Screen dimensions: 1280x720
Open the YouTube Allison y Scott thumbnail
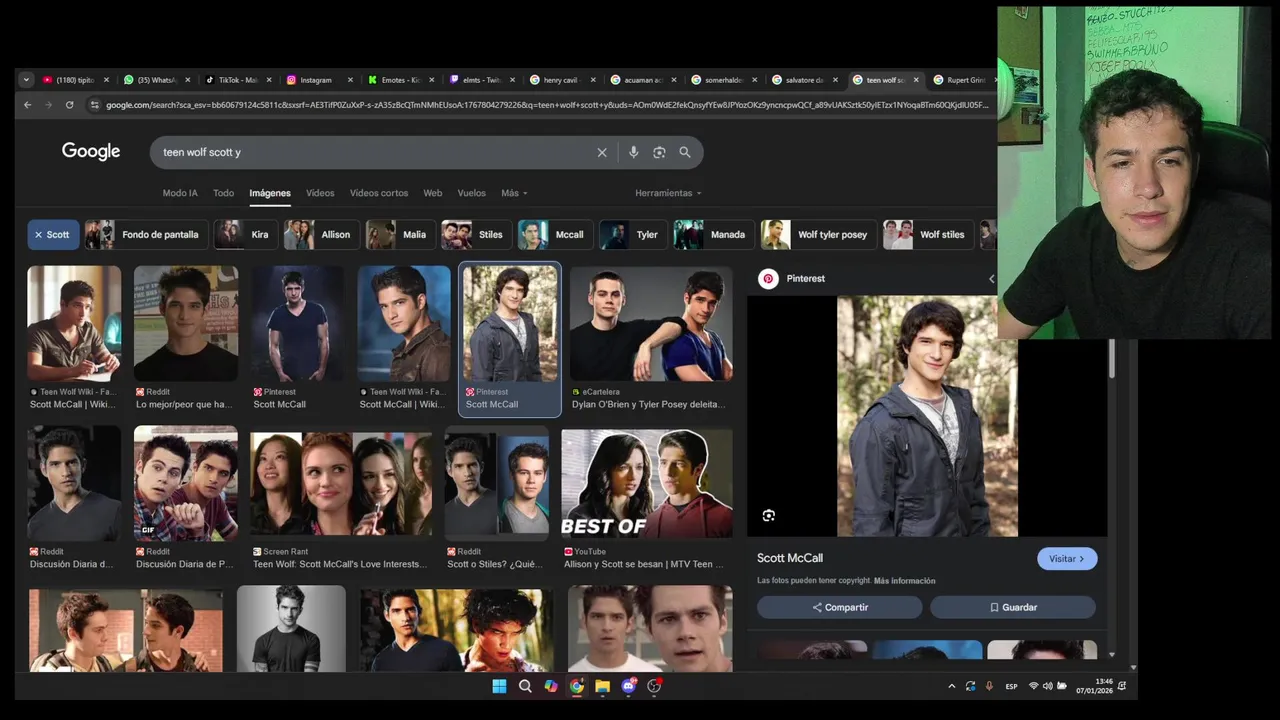coord(647,484)
